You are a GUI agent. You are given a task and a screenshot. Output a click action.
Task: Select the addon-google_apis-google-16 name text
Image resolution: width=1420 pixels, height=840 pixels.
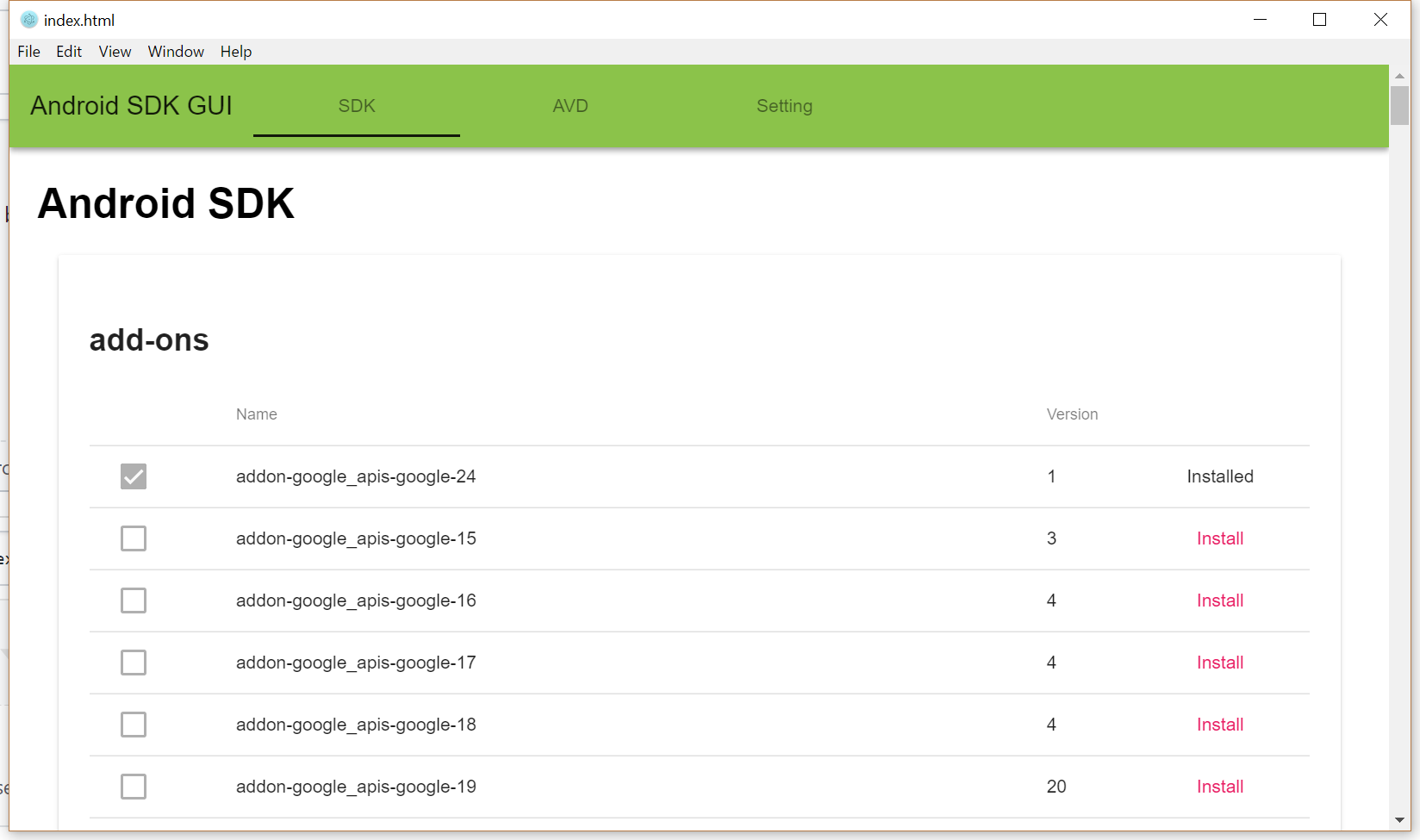(356, 600)
